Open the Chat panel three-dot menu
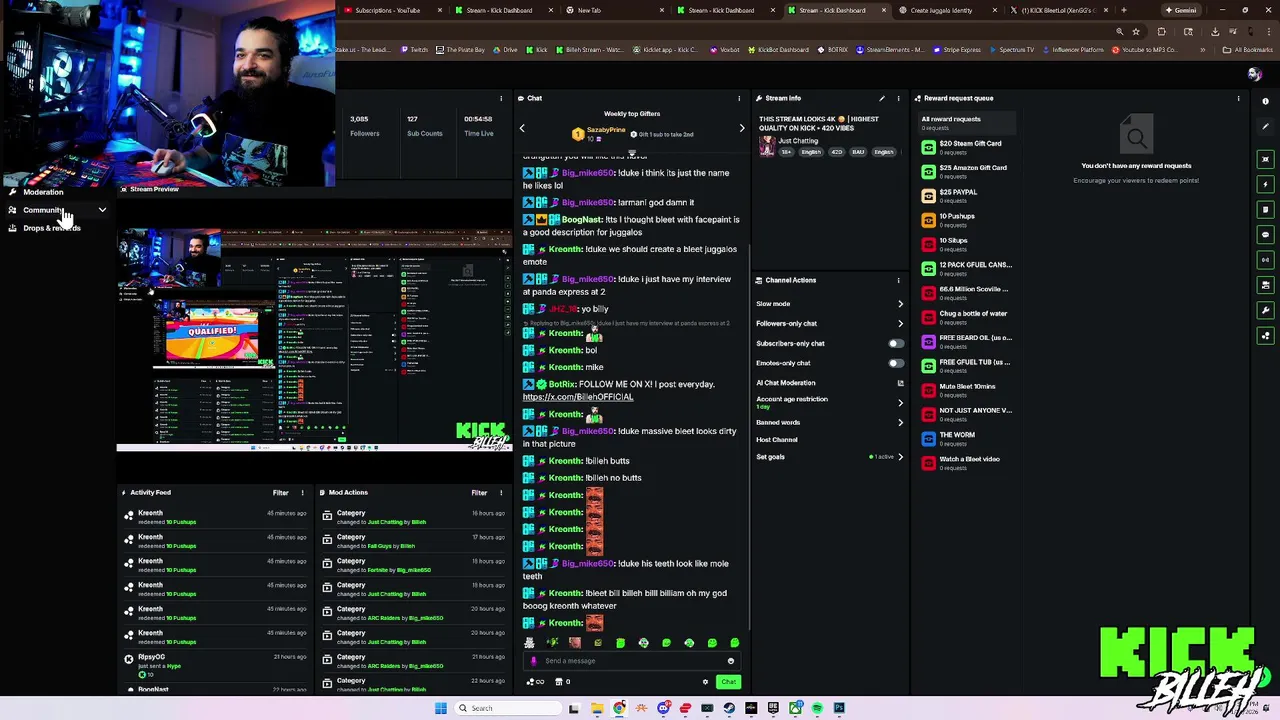Screen dimensions: 1280x720 [x=739, y=98]
